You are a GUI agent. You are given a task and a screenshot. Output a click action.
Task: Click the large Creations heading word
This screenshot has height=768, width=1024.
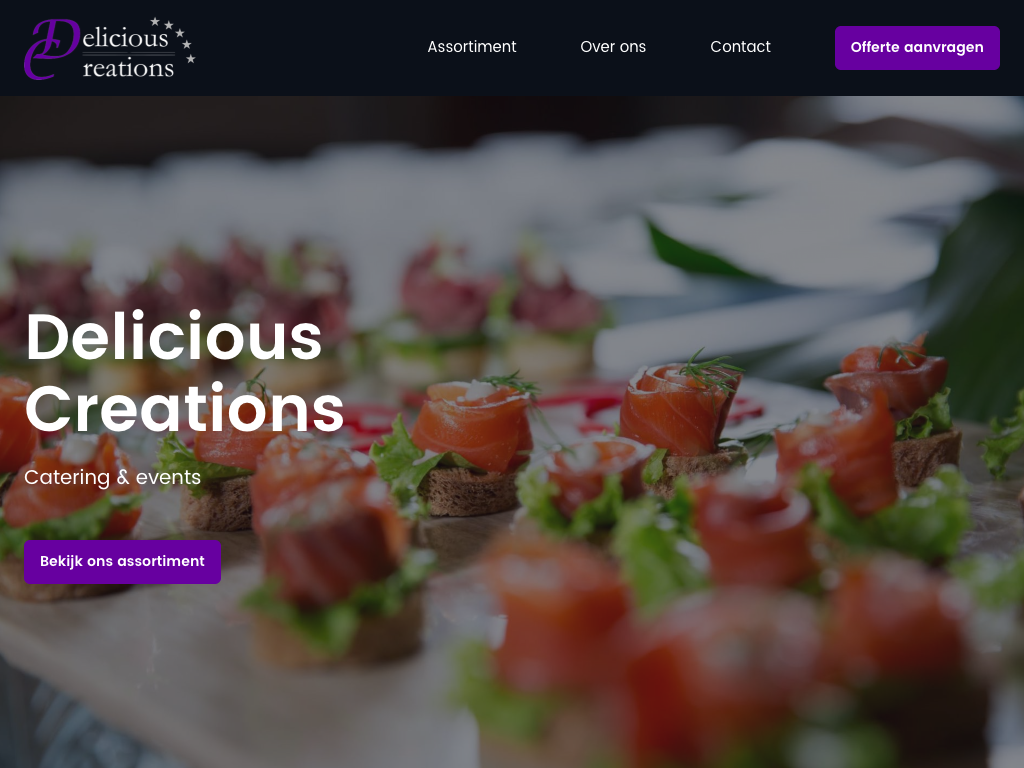(184, 409)
